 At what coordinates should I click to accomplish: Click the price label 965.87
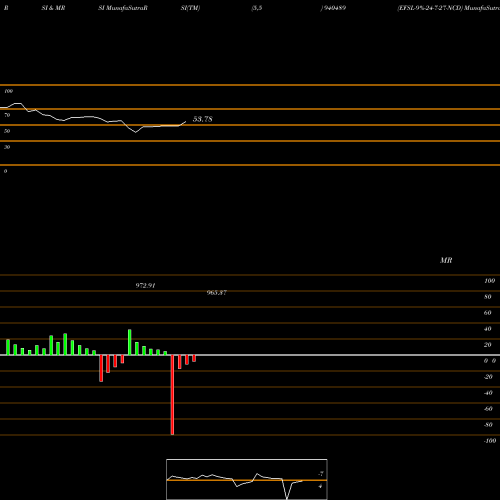tap(217, 293)
